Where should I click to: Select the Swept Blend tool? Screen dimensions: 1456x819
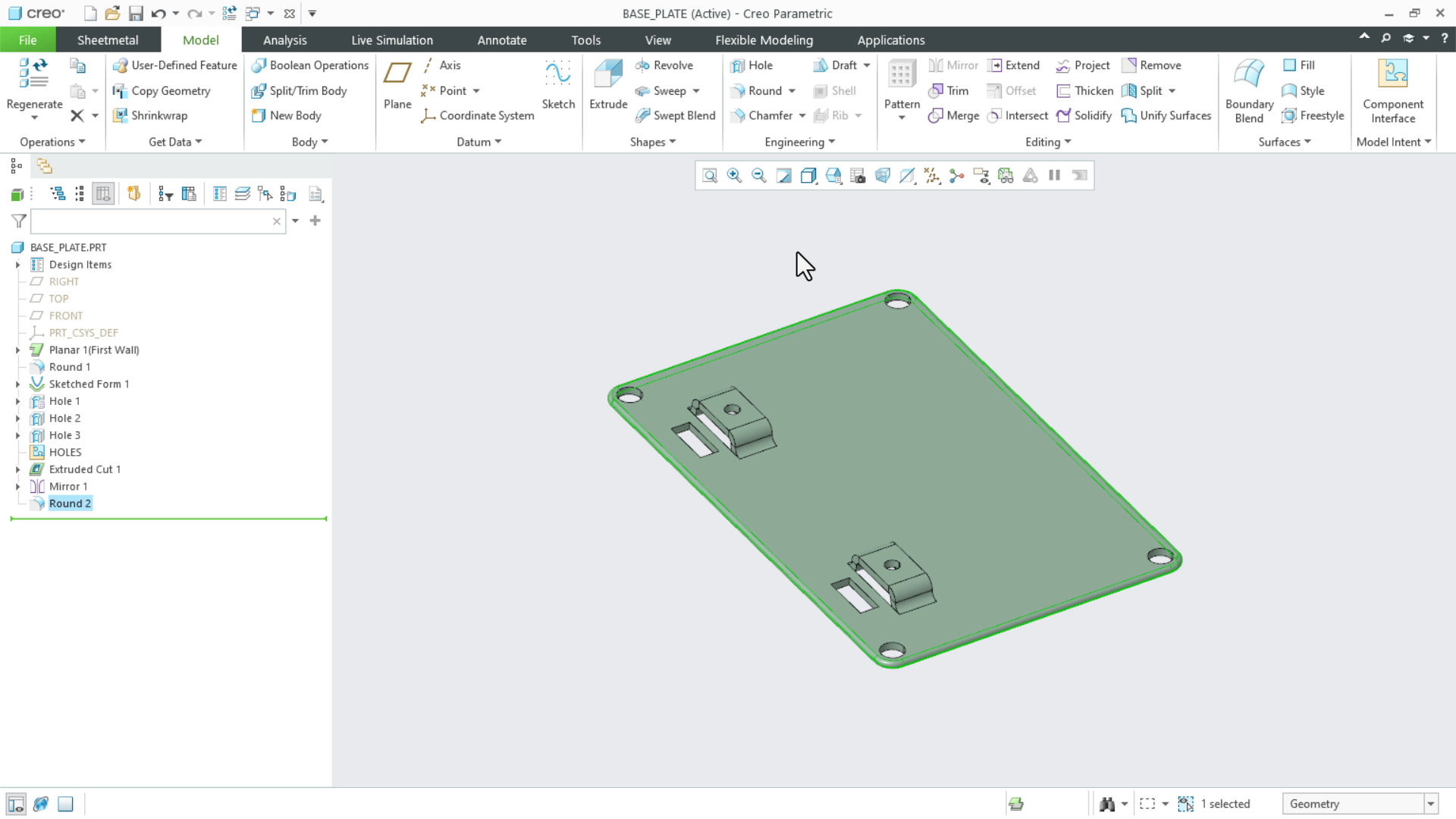click(x=675, y=115)
